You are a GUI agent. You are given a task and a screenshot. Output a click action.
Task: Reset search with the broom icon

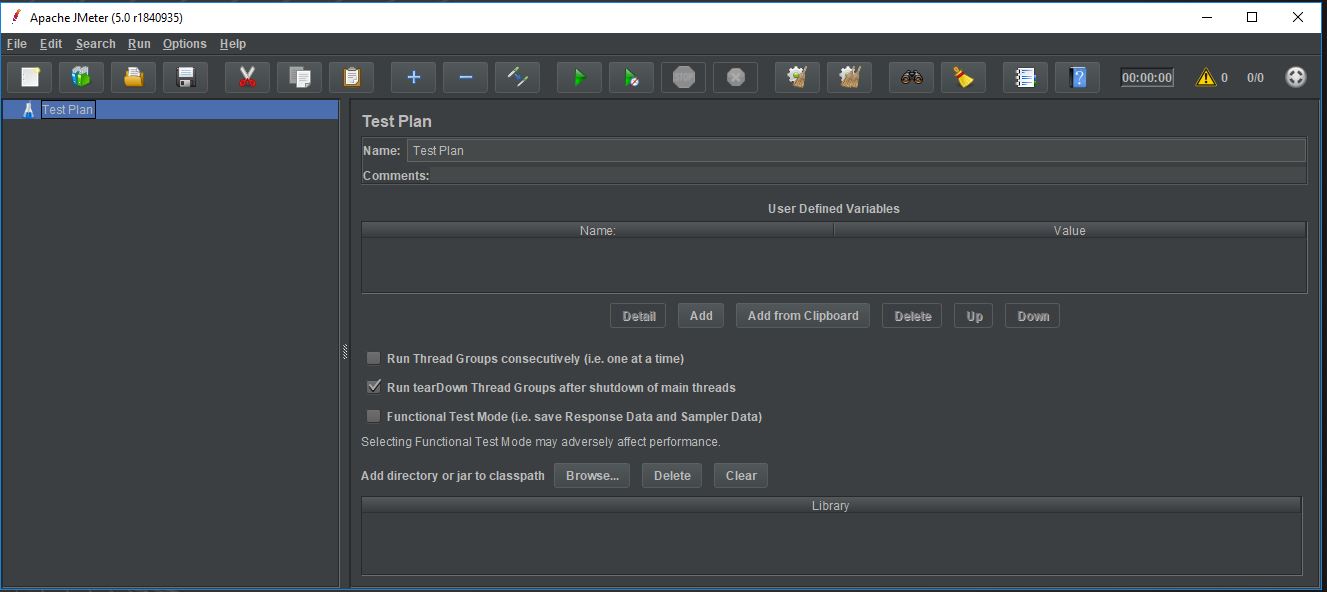coord(964,77)
